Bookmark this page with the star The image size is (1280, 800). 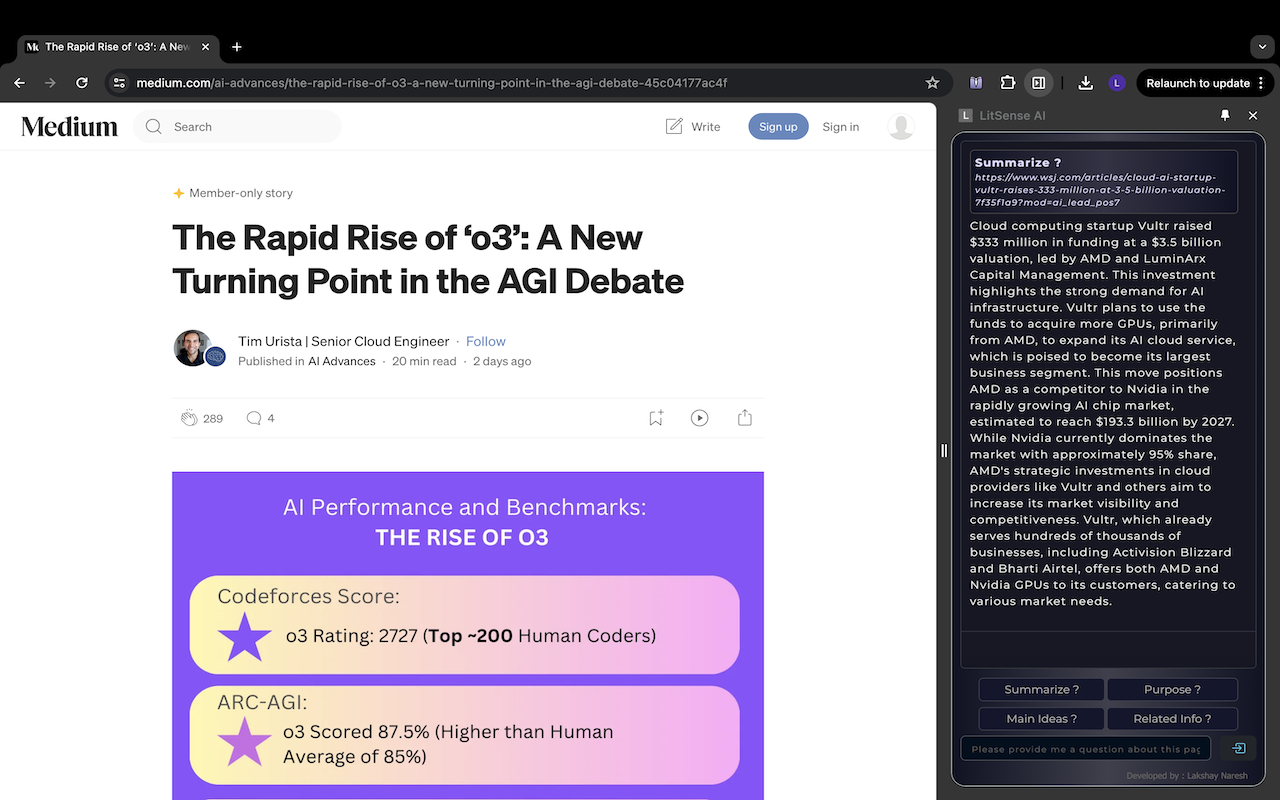click(x=932, y=83)
